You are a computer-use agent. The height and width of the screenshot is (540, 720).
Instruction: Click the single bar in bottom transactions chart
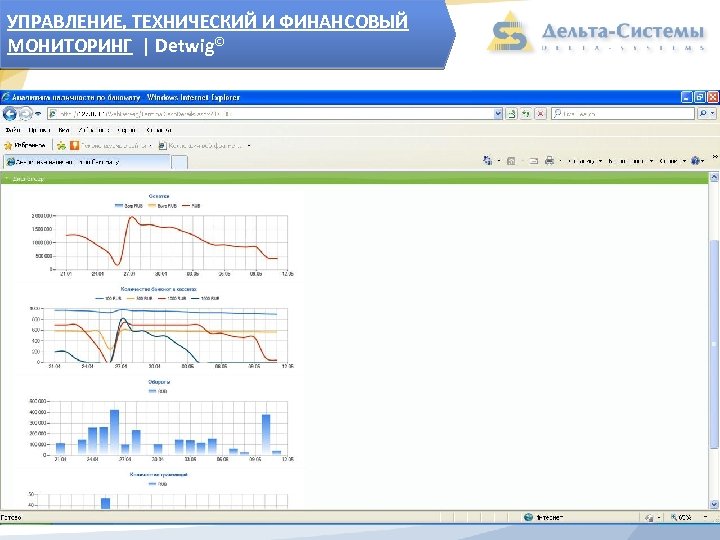click(x=106, y=503)
